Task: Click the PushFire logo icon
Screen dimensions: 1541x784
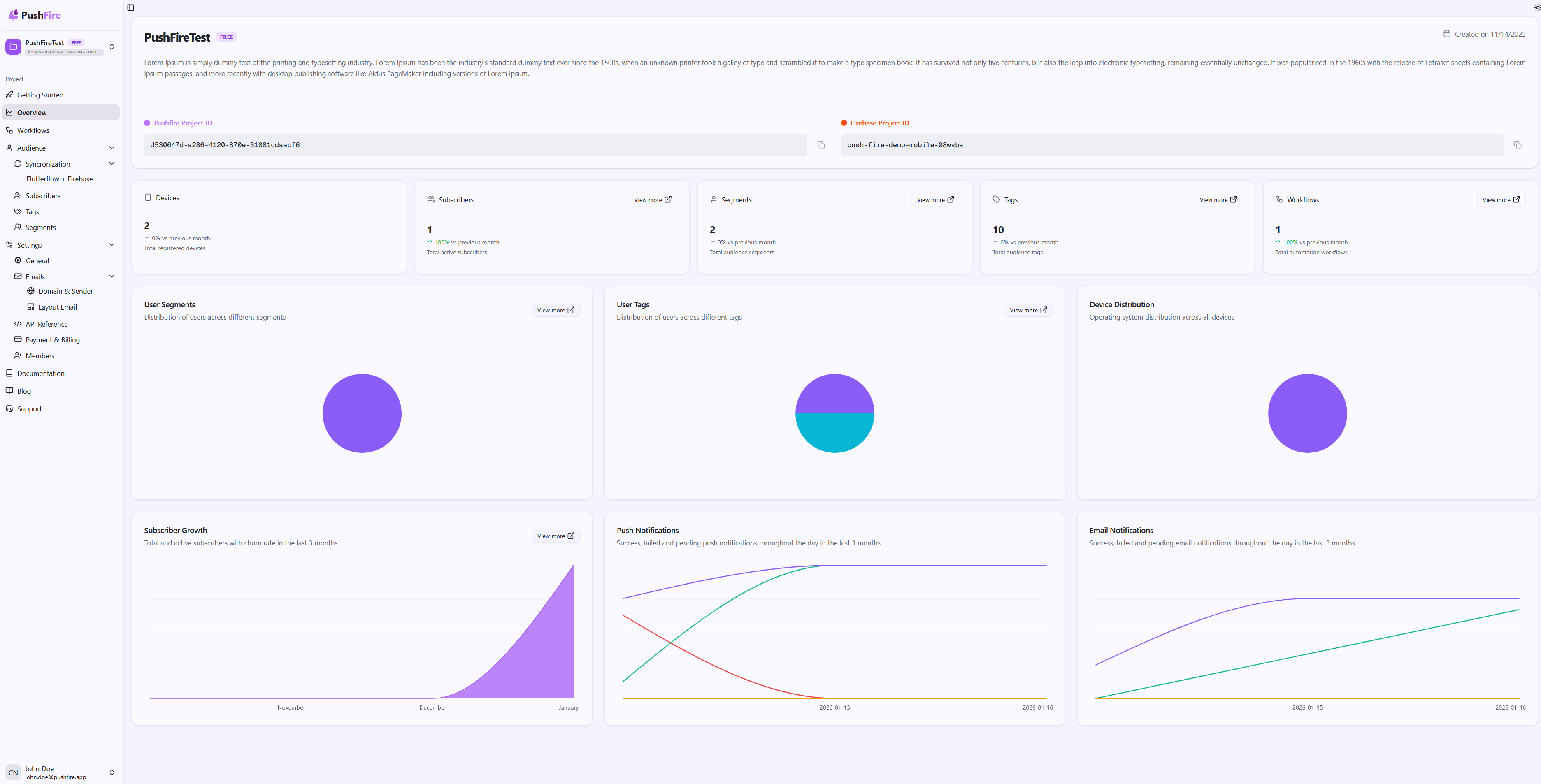Action: (13, 14)
